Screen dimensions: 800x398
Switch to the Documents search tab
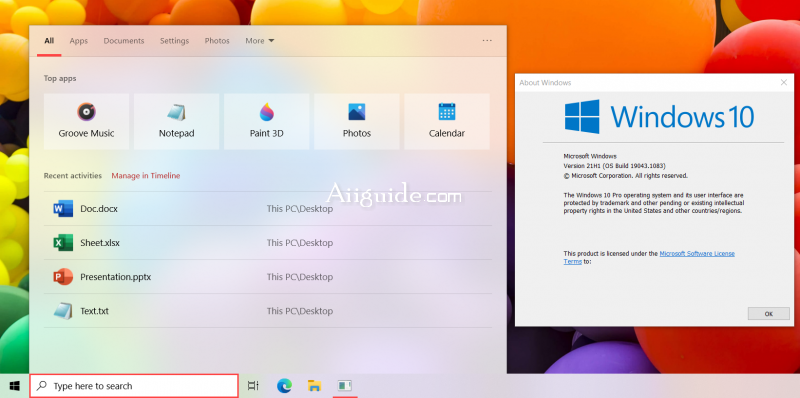pos(124,41)
